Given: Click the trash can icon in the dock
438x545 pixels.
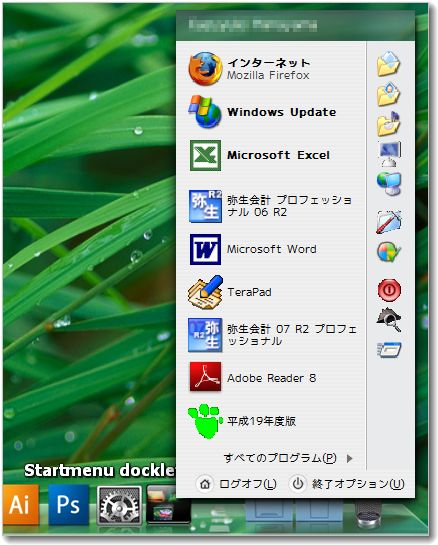Looking at the screenshot, I should tap(369, 514).
